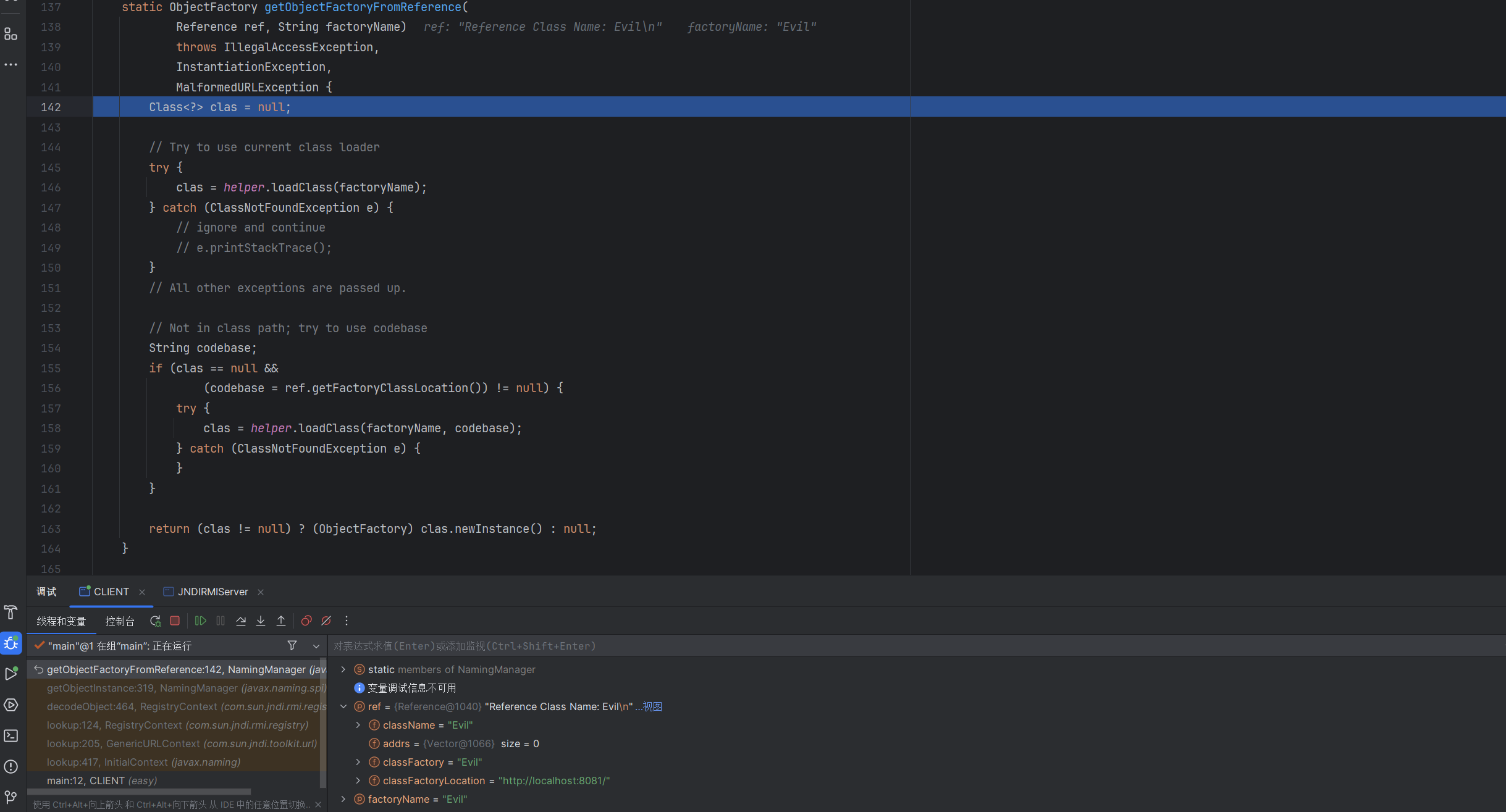Open the Git version control tool window
Image resolution: width=1506 pixels, height=812 pixels.
(11, 797)
